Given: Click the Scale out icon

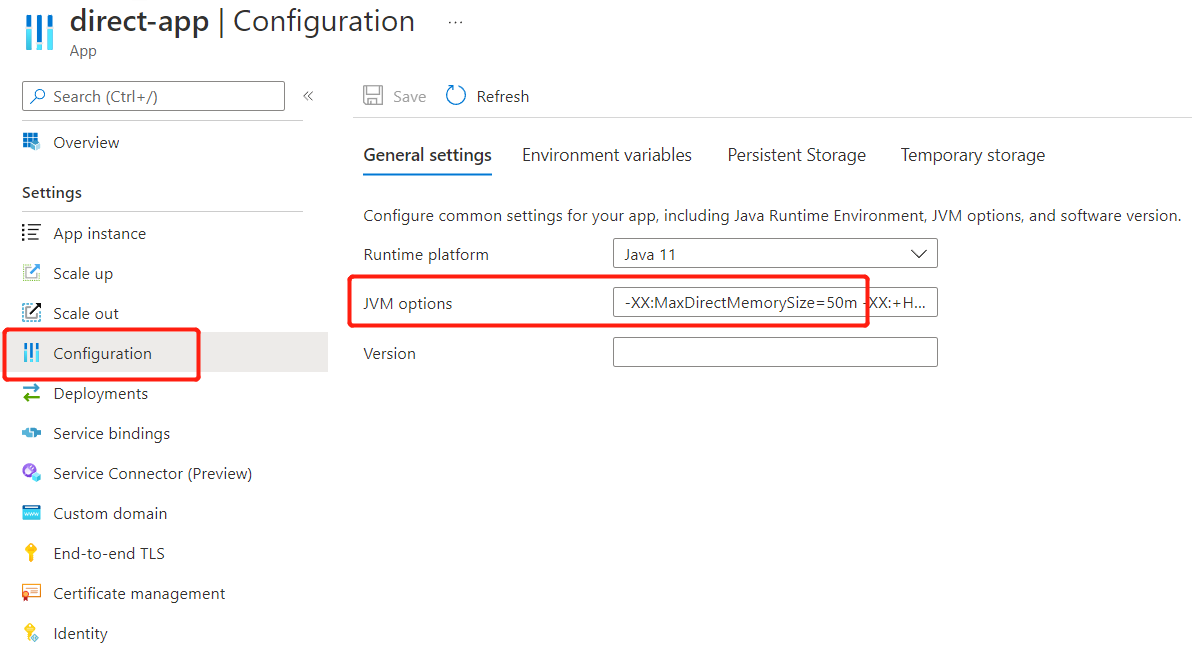Looking at the screenshot, I should tap(31, 313).
